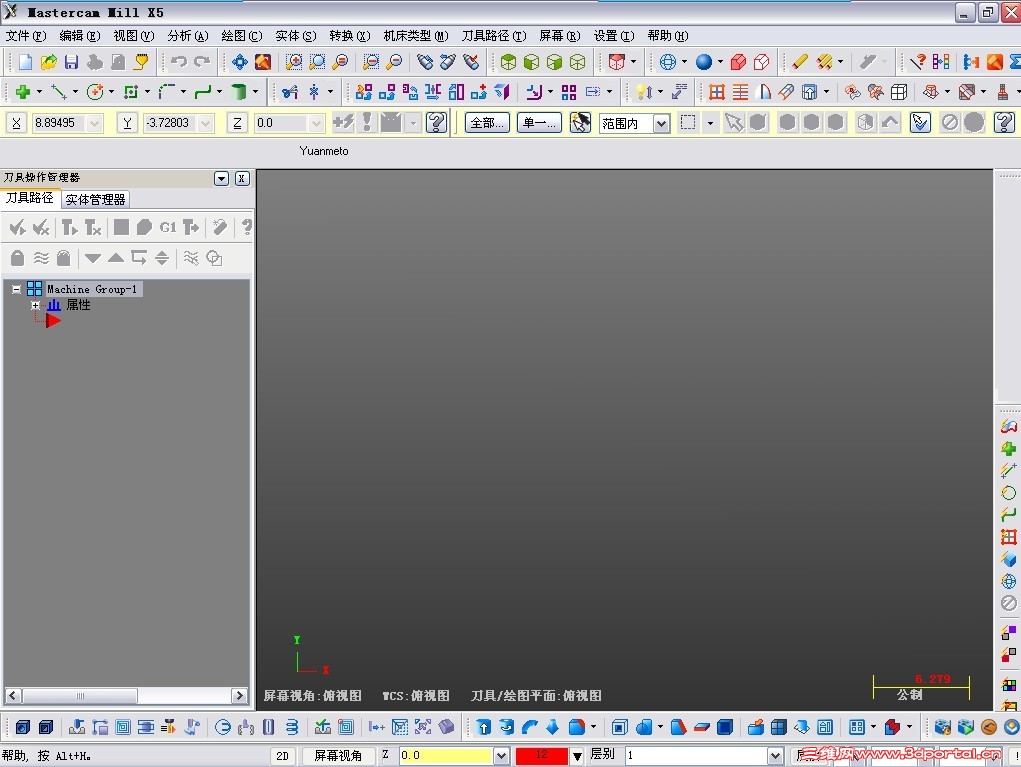Screen dimensions: 1021x767
Task: Click the Undo arrow icon
Action: coord(178,62)
